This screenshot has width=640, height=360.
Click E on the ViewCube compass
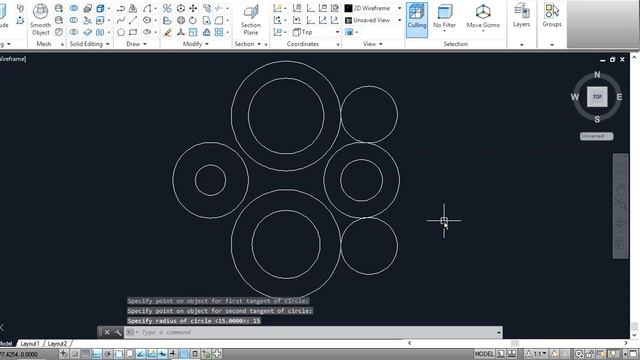pyautogui.click(x=620, y=97)
